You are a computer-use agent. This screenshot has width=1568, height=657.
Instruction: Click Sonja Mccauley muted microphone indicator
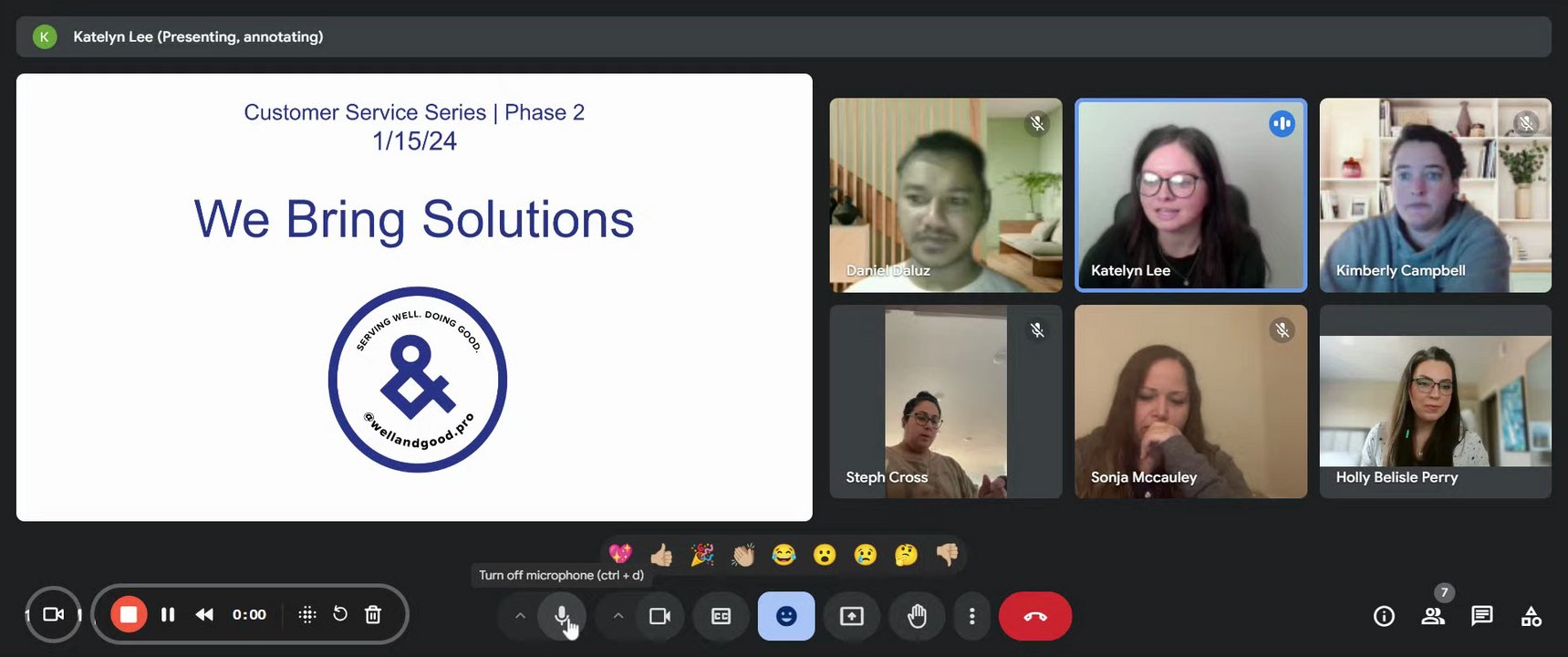[x=1282, y=330]
